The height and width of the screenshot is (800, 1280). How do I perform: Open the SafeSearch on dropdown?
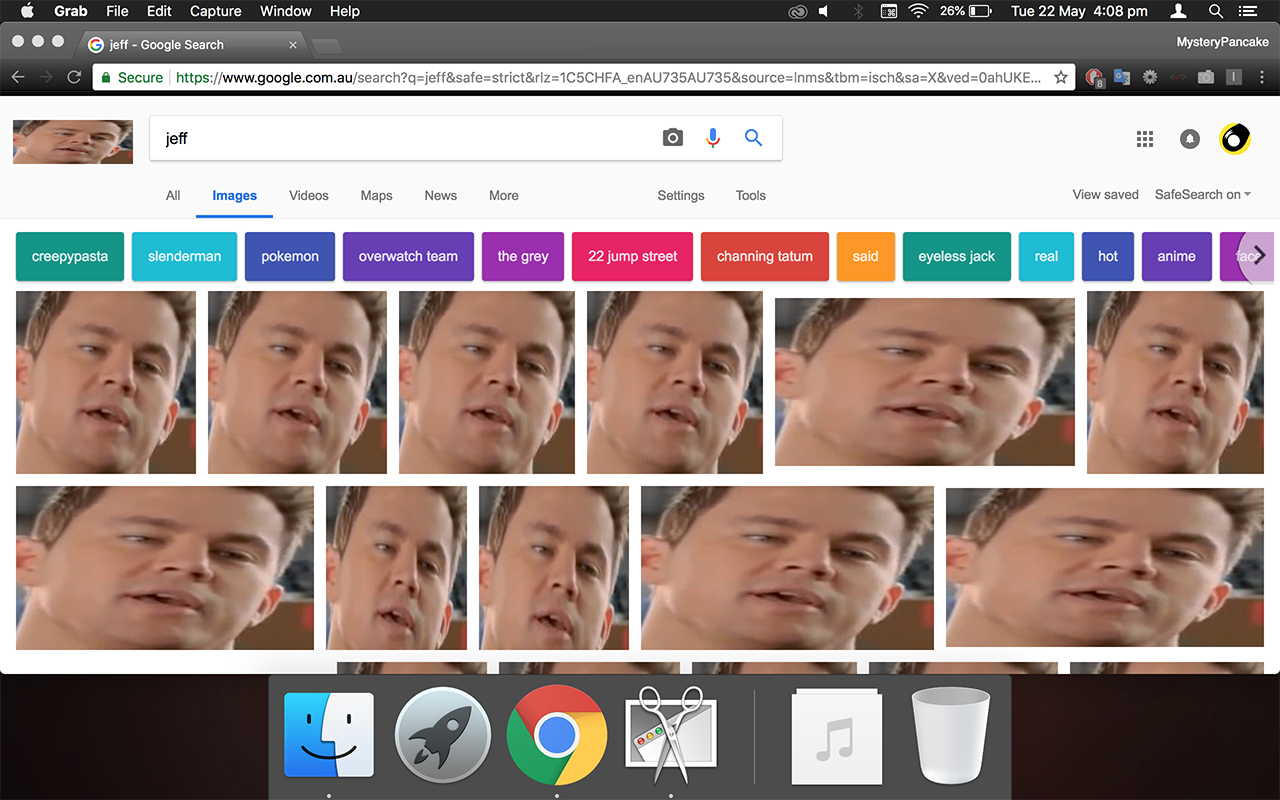click(x=1202, y=194)
